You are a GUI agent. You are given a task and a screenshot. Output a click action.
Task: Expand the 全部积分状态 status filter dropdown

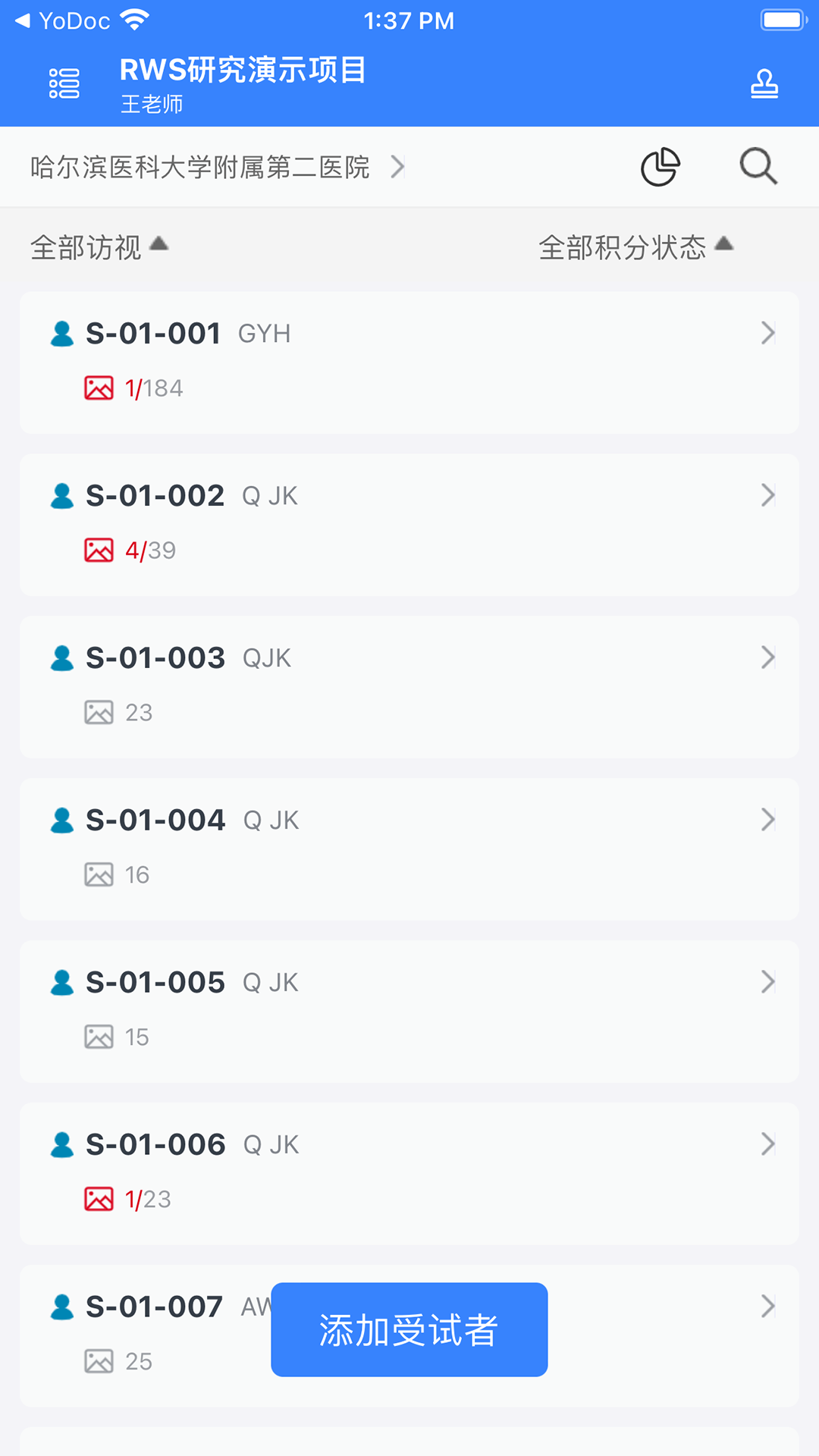point(635,247)
